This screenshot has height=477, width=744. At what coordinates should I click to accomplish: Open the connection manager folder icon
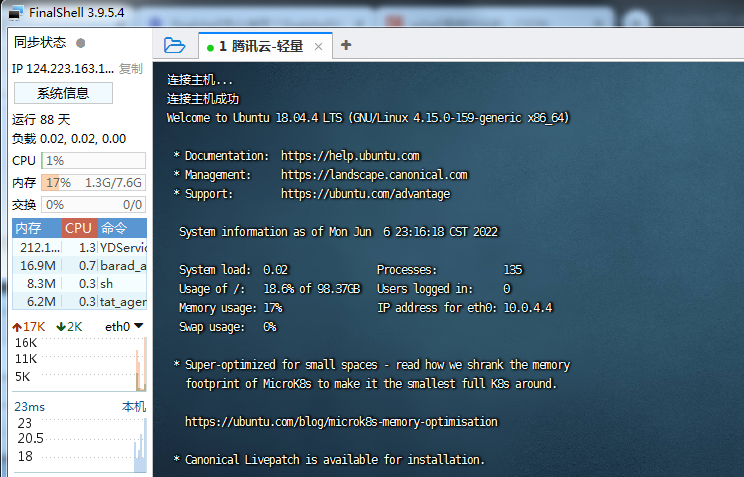(x=174, y=45)
